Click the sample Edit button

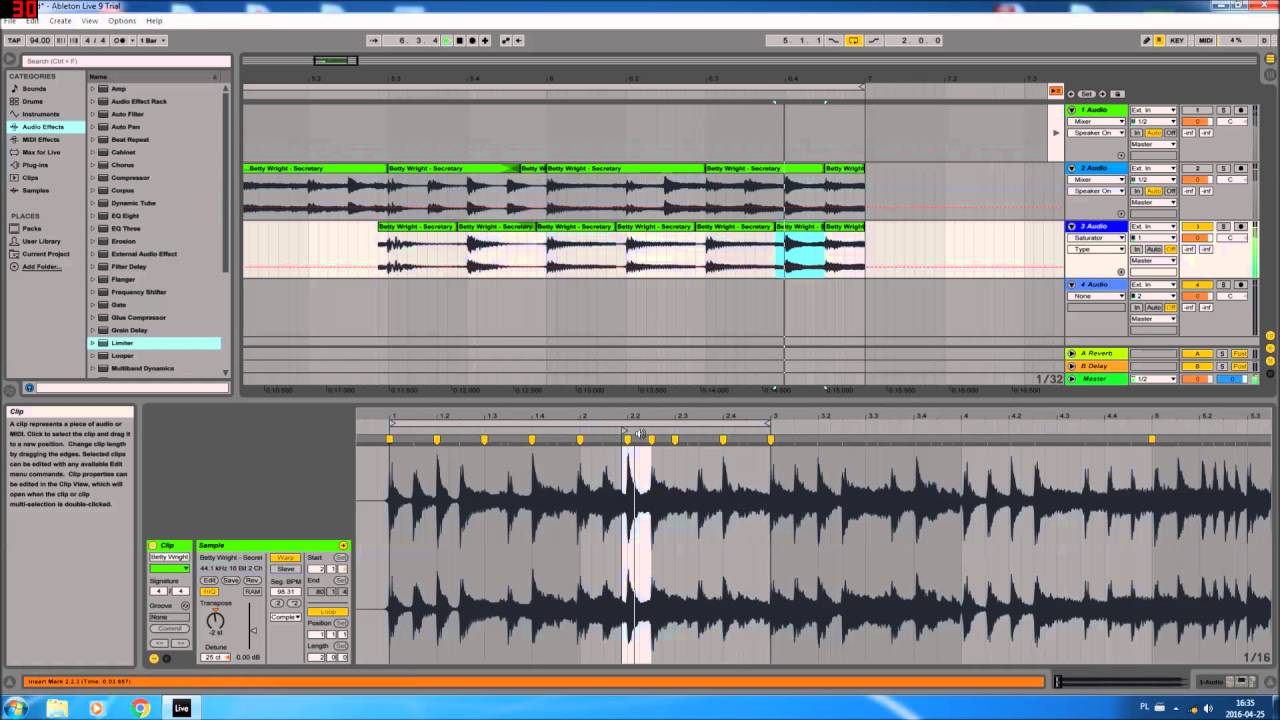click(x=209, y=580)
